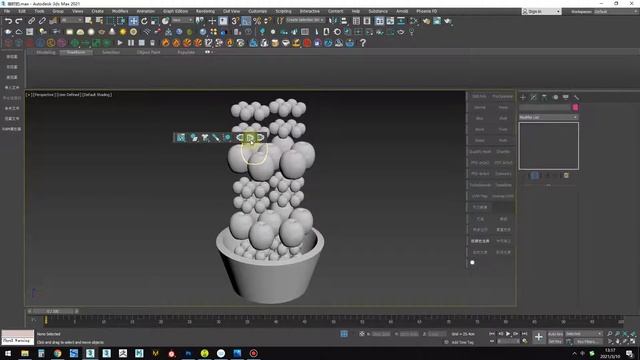
Task: Switch to the Create command panel
Action: point(523,97)
